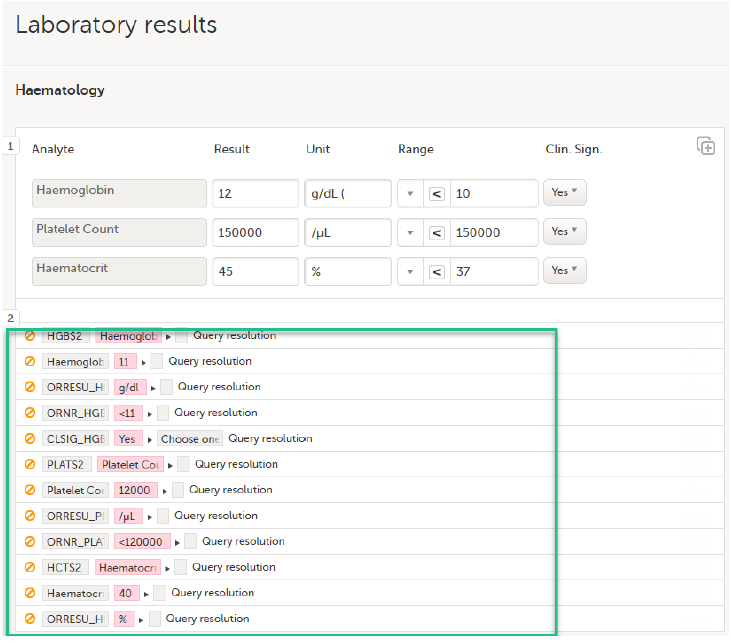This screenshot has width=731, height=643.
Task: Click the orange query icon beside HCTS2
Action: pyautogui.click(x=30, y=568)
